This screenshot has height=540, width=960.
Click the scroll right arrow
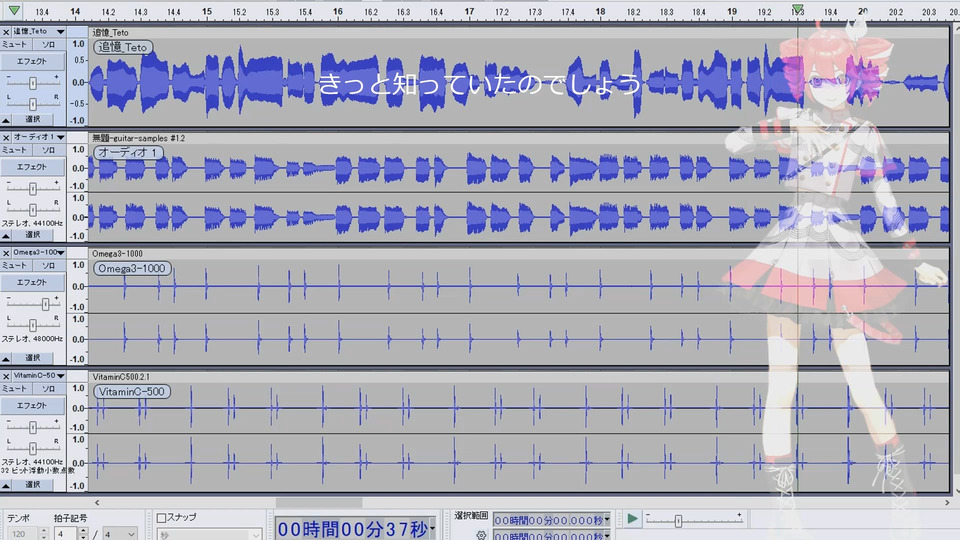pyautogui.click(x=947, y=503)
